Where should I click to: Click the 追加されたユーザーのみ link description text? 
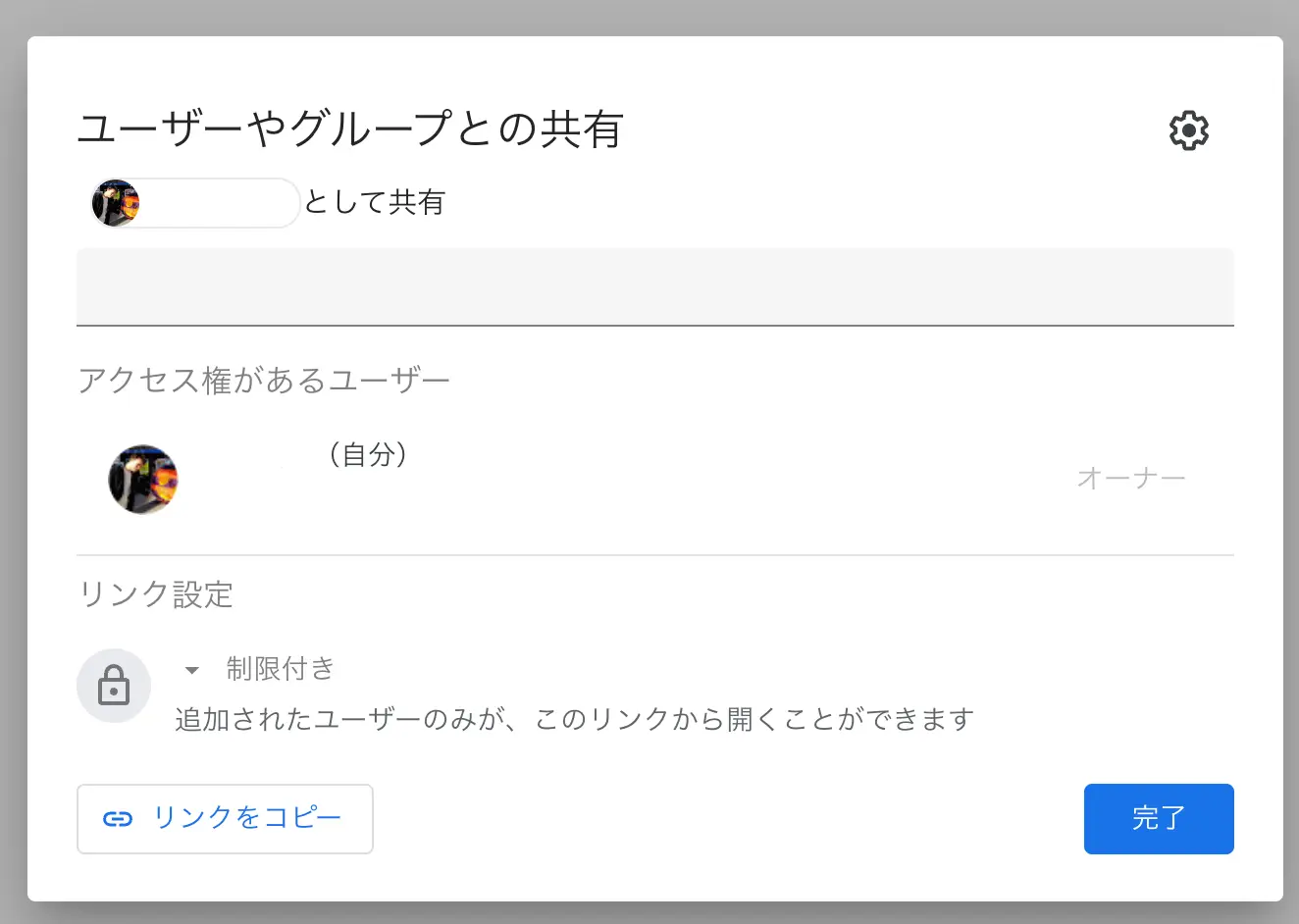(x=575, y=719)
